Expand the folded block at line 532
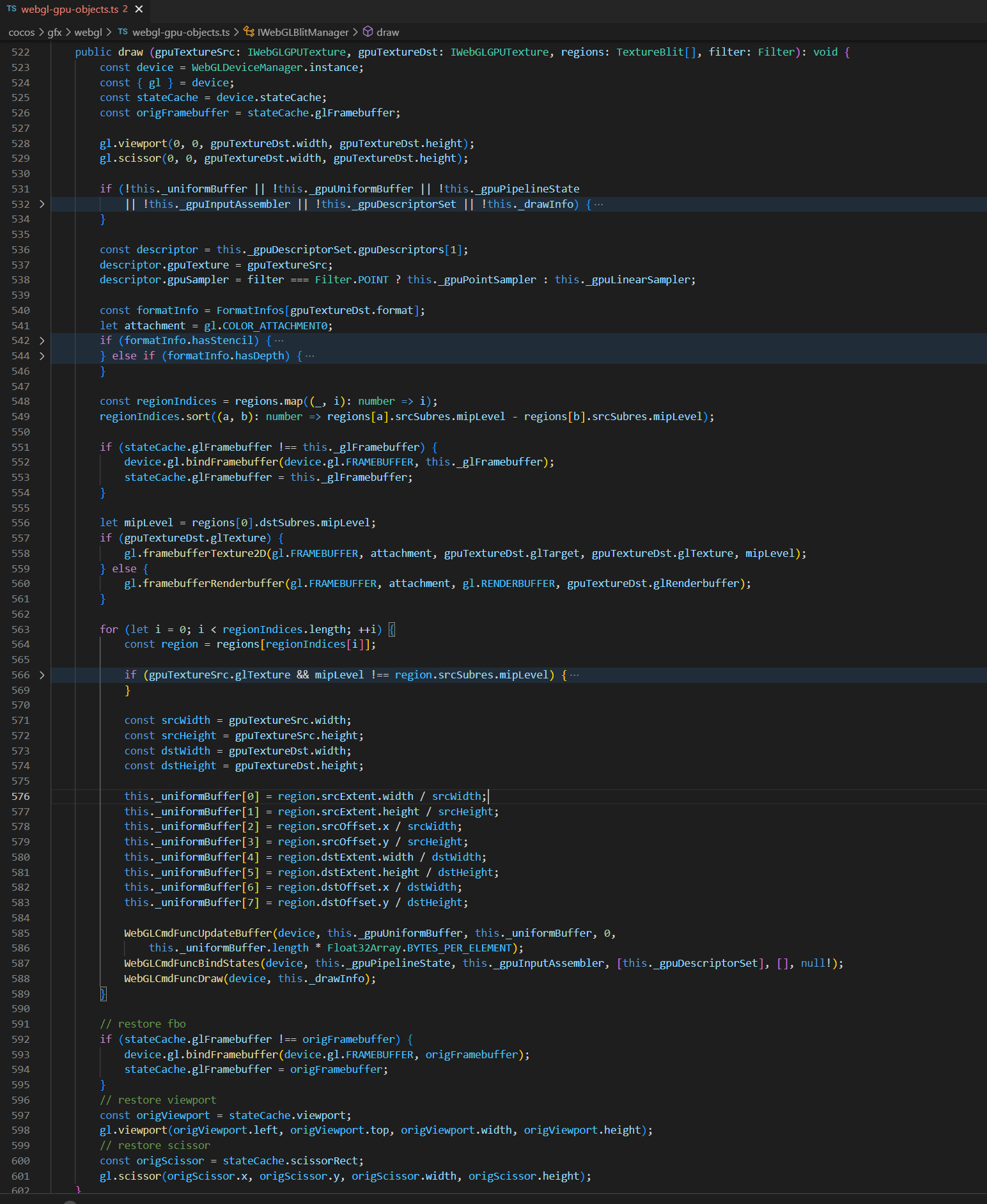 [42, 205]
